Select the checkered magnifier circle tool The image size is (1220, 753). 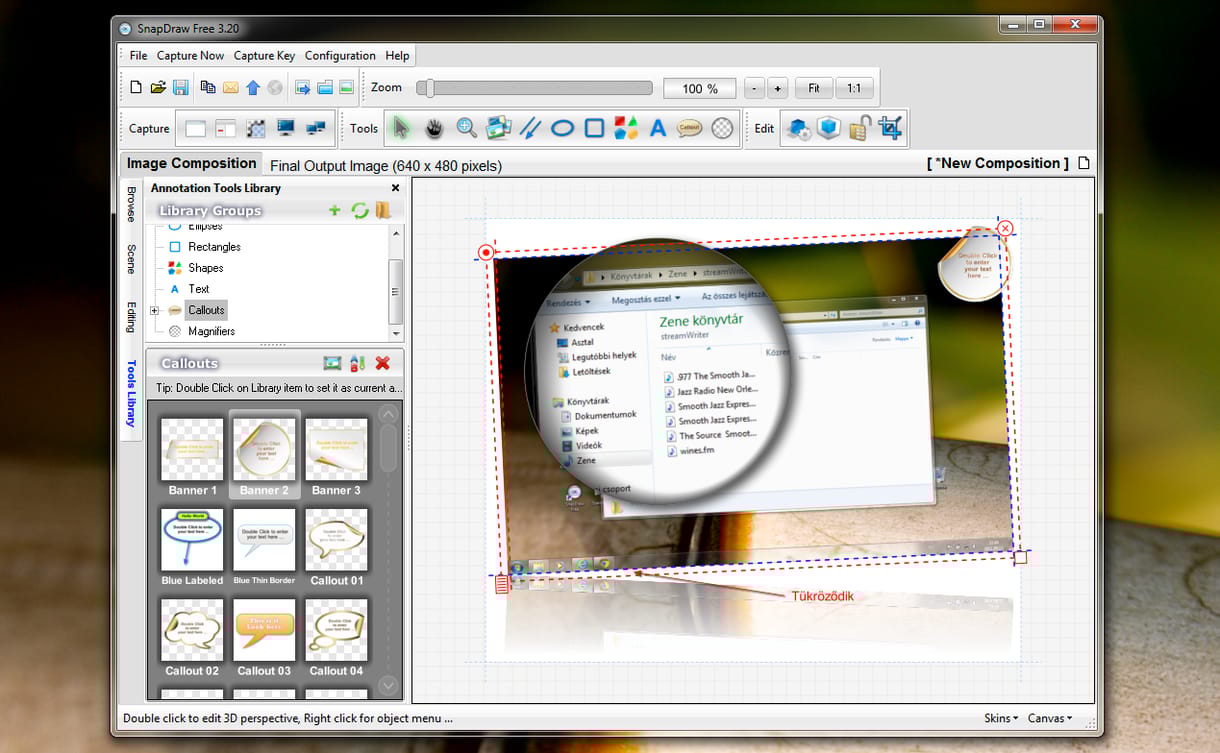(x=722, y=128)
